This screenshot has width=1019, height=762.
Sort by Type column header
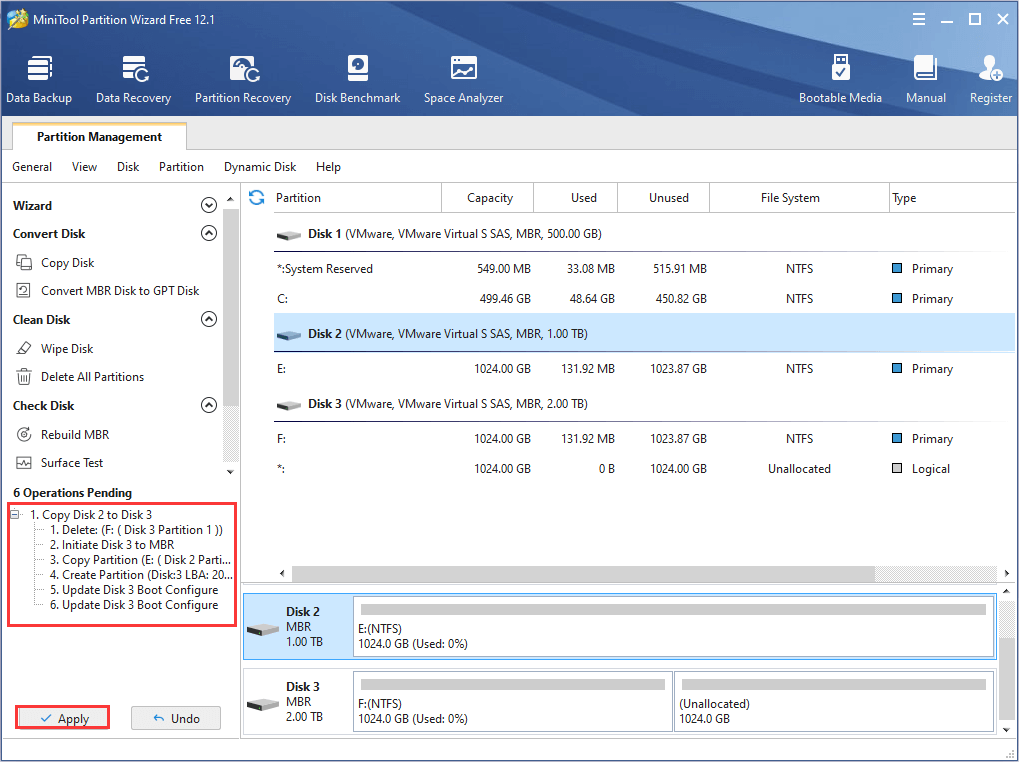tap(951, 197)
